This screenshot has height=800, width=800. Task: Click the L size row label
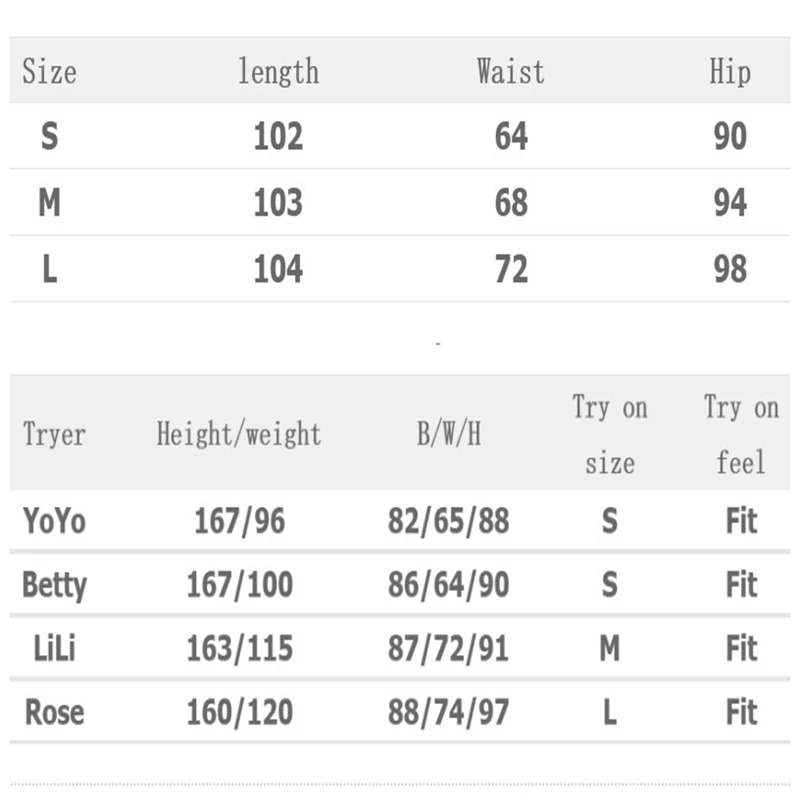[49, 269]
